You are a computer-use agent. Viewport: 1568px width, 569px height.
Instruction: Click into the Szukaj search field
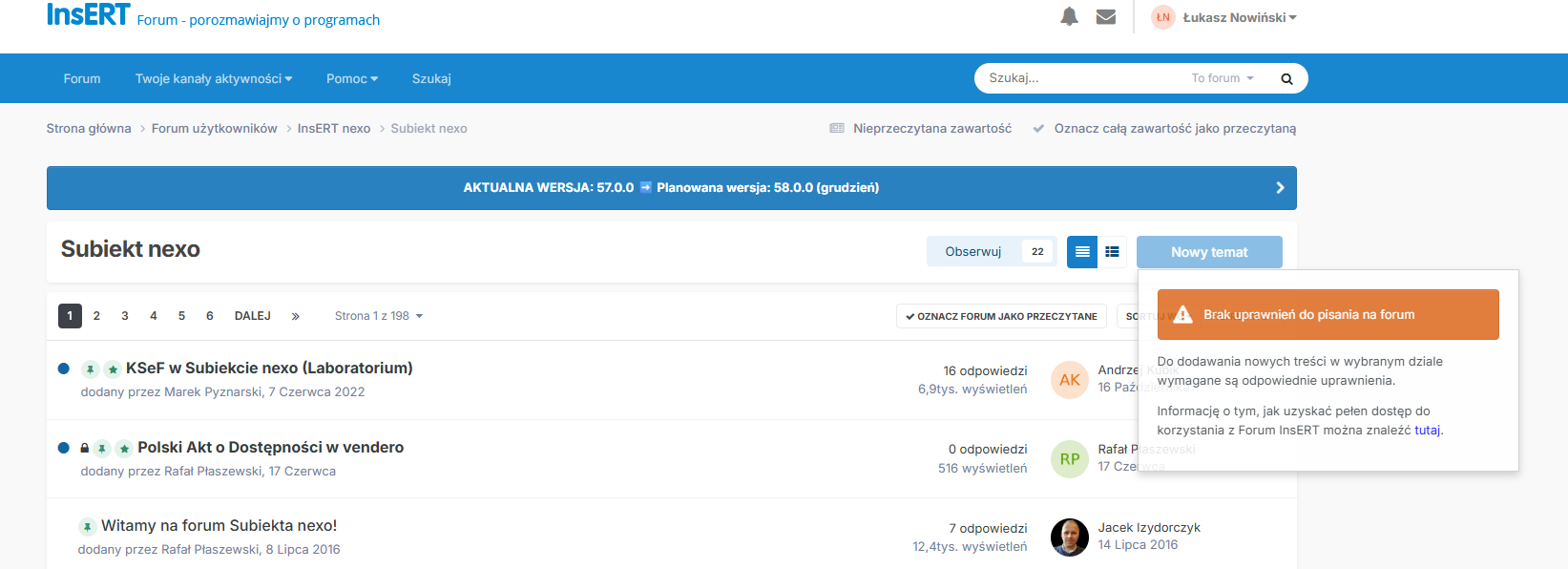tap(1078, 78)
